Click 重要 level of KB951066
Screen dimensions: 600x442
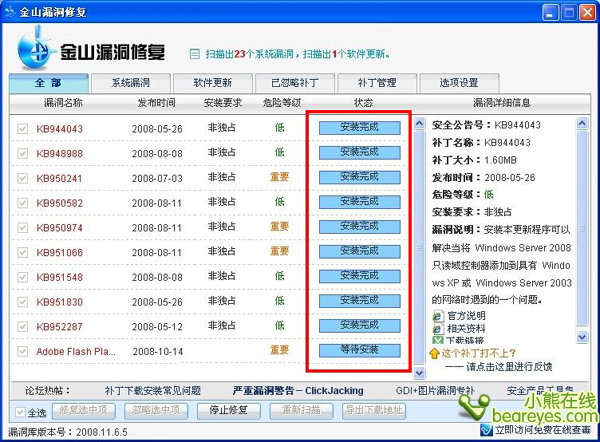click(279, 251)
